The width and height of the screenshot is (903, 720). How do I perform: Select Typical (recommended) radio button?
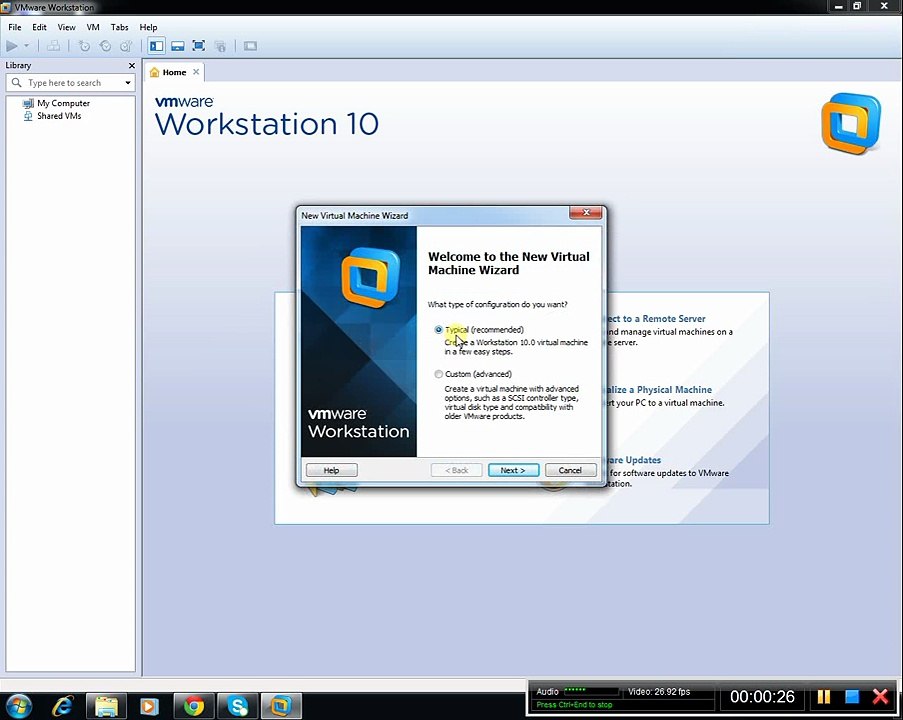coord(439,329)
